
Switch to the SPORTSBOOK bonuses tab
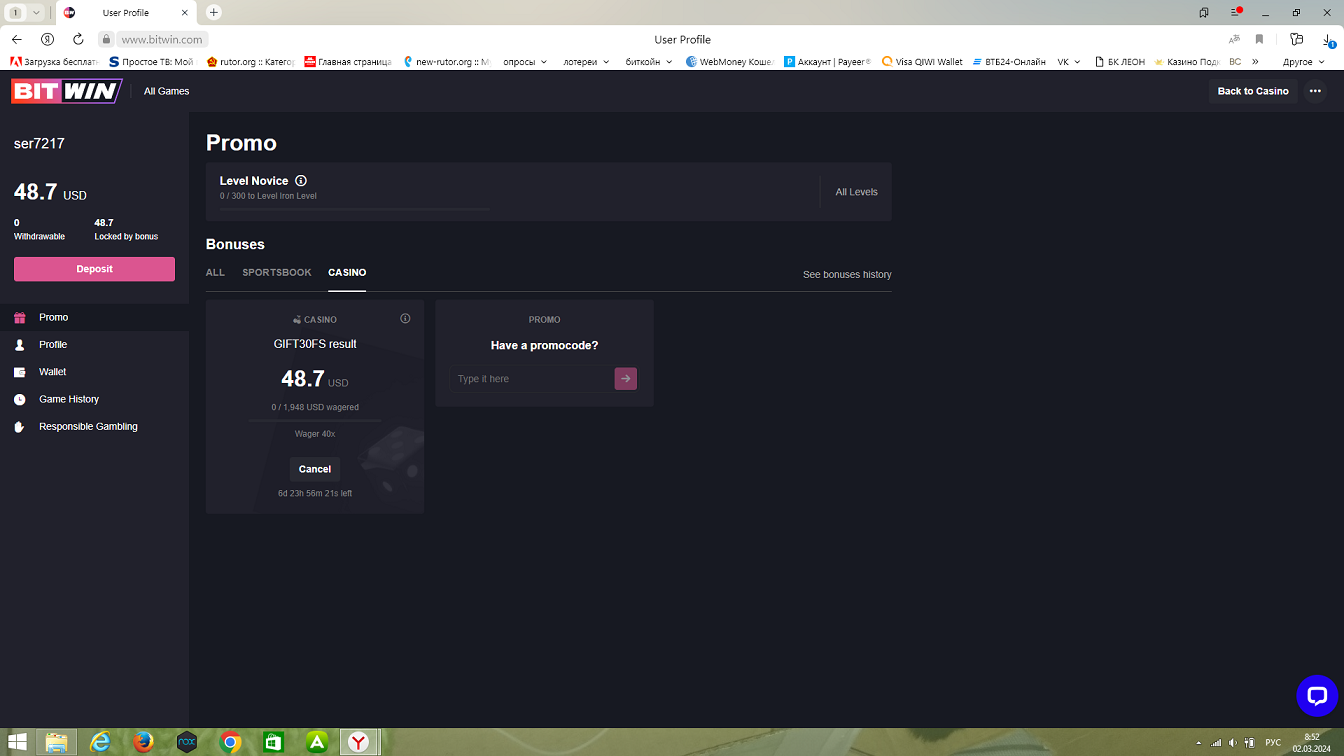click(x=277, y=273)
